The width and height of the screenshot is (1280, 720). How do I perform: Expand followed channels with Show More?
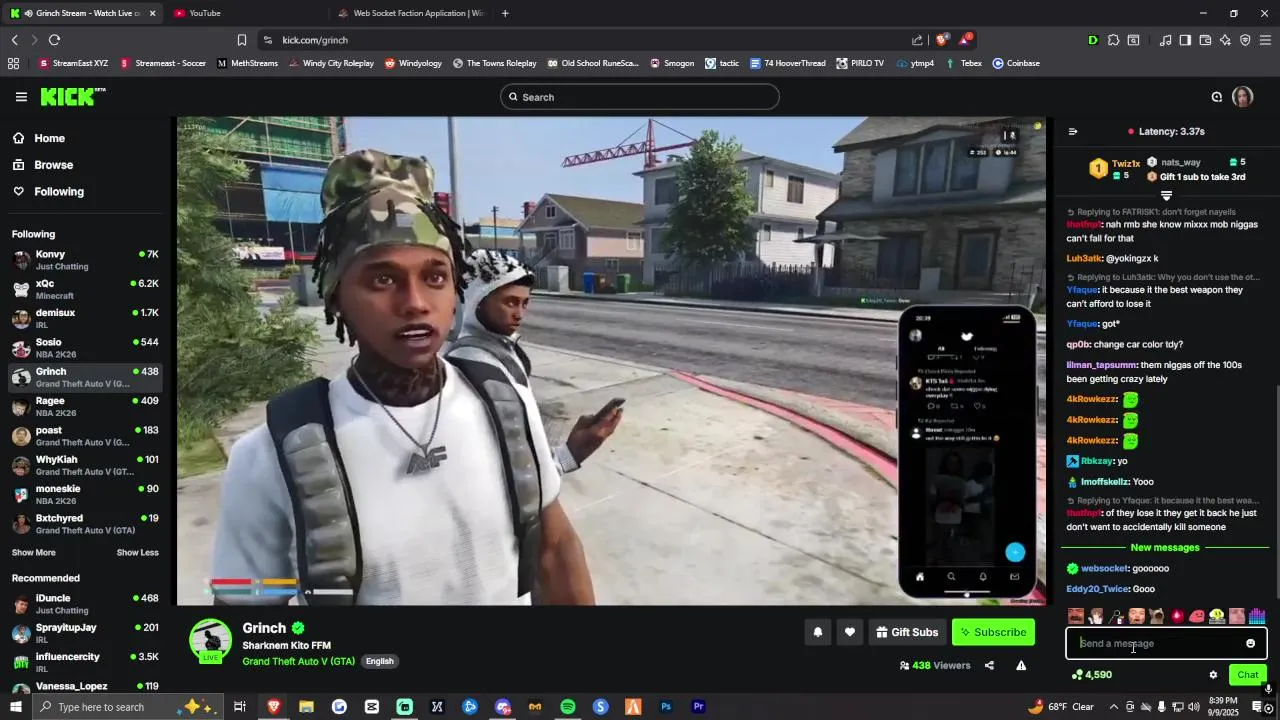[34, 553]
